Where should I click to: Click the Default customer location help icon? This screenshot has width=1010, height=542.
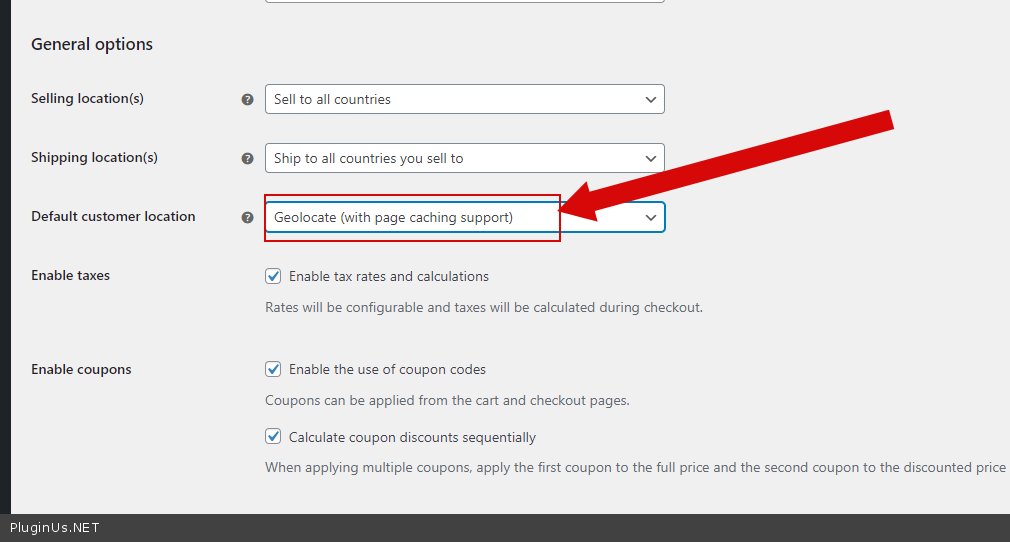(x=247, y=217)
